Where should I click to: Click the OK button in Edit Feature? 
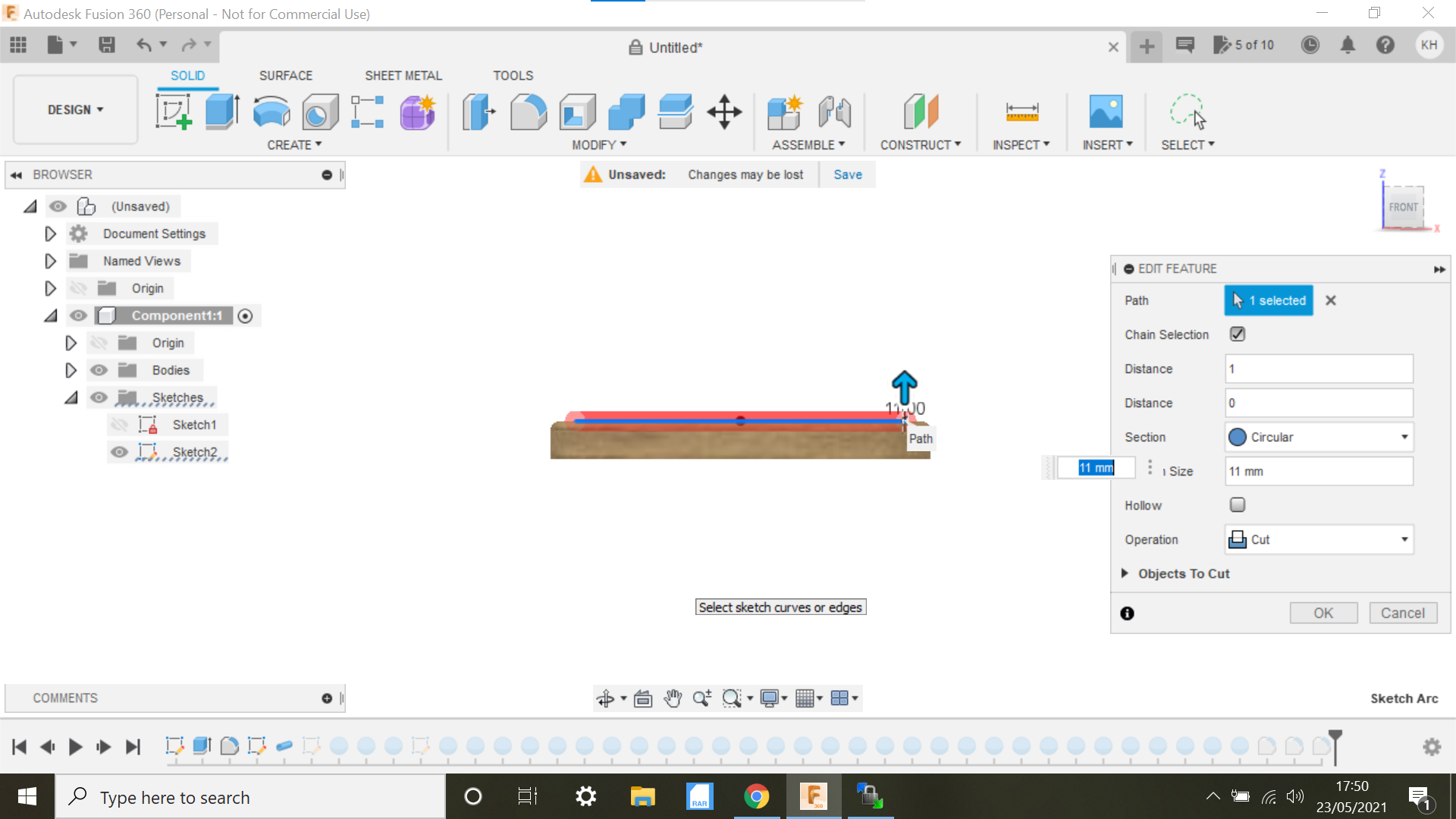coord(1323,612)
